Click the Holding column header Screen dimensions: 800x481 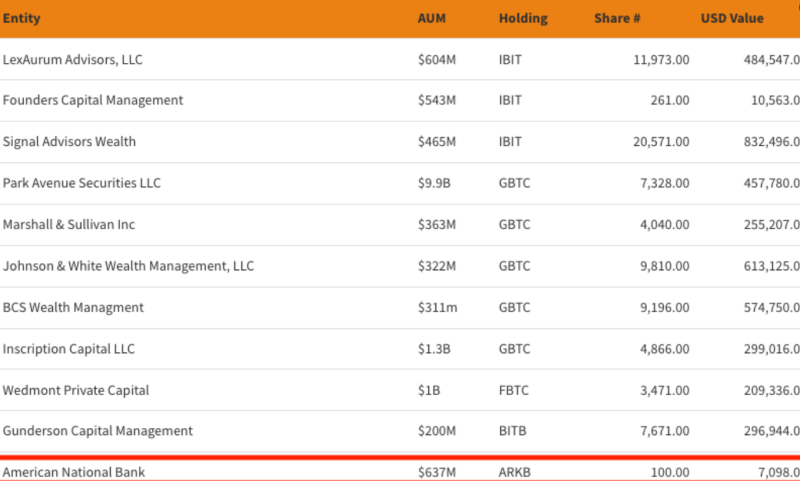(x=523, y=18)
